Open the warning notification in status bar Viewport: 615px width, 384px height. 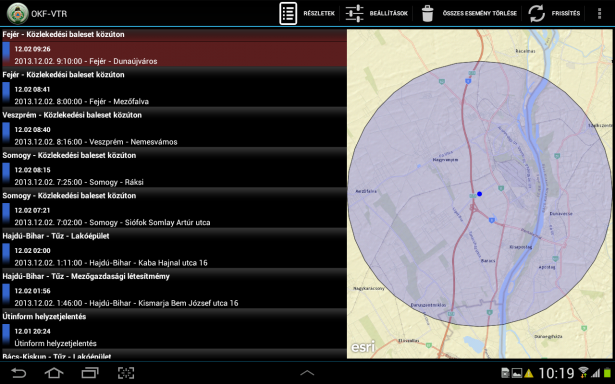coord(529,373)
